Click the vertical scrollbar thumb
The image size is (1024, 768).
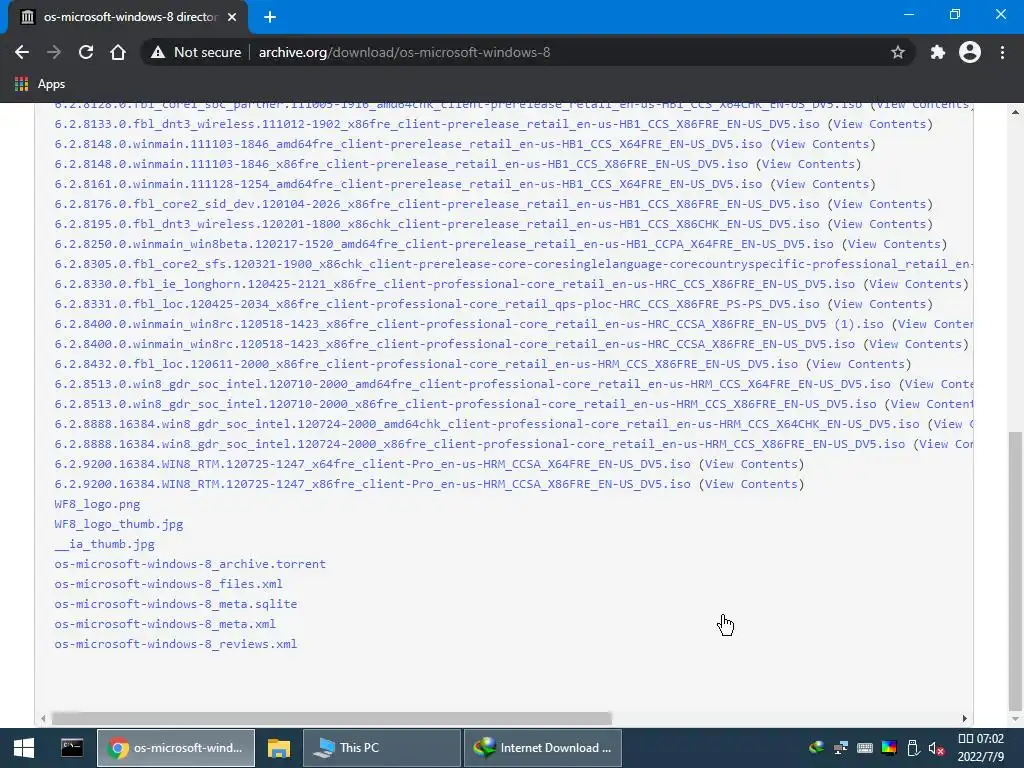pyautogui.click(x=1015, y=571)
